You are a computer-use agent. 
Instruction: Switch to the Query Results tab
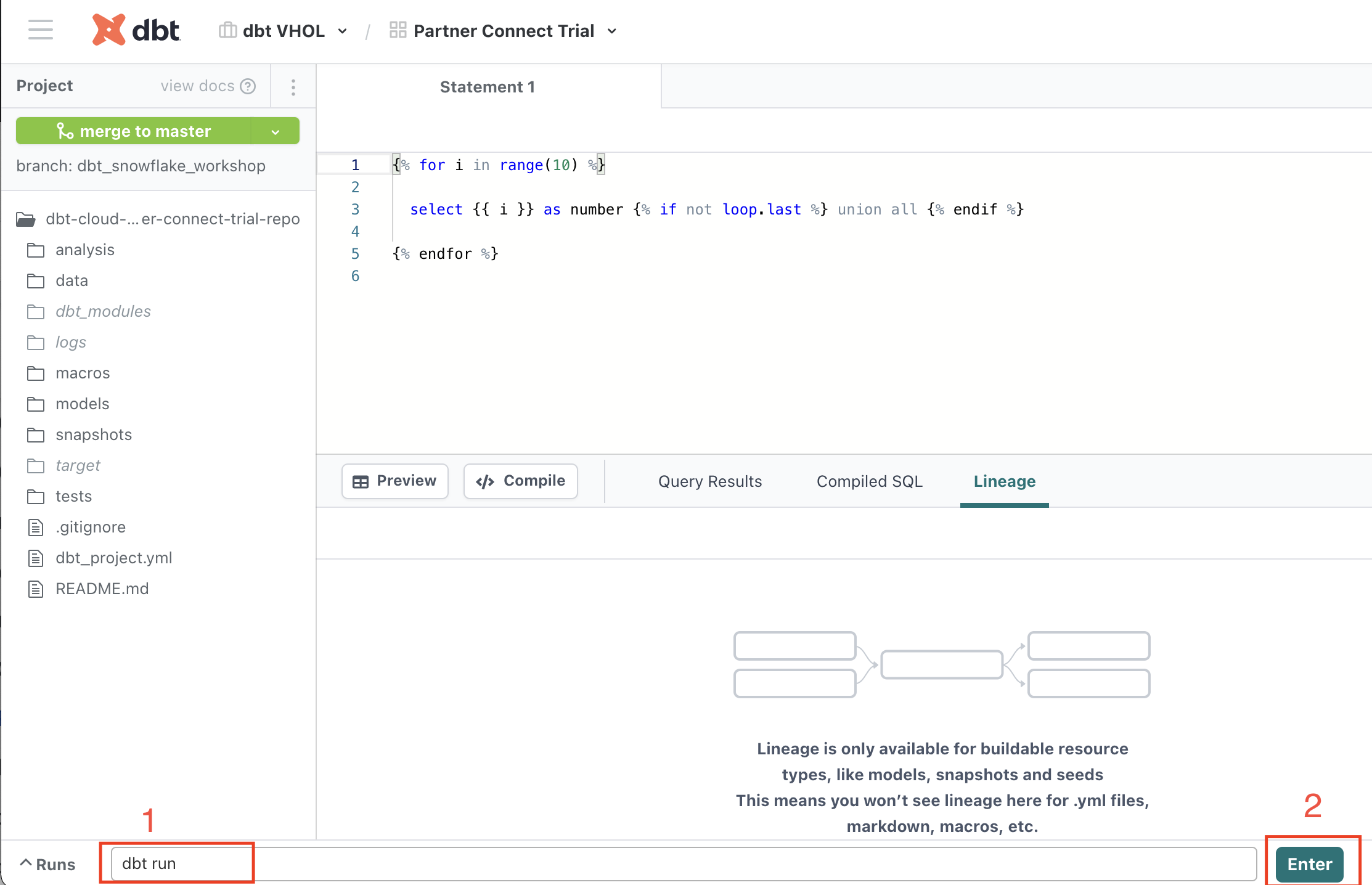tap(709, 481)
